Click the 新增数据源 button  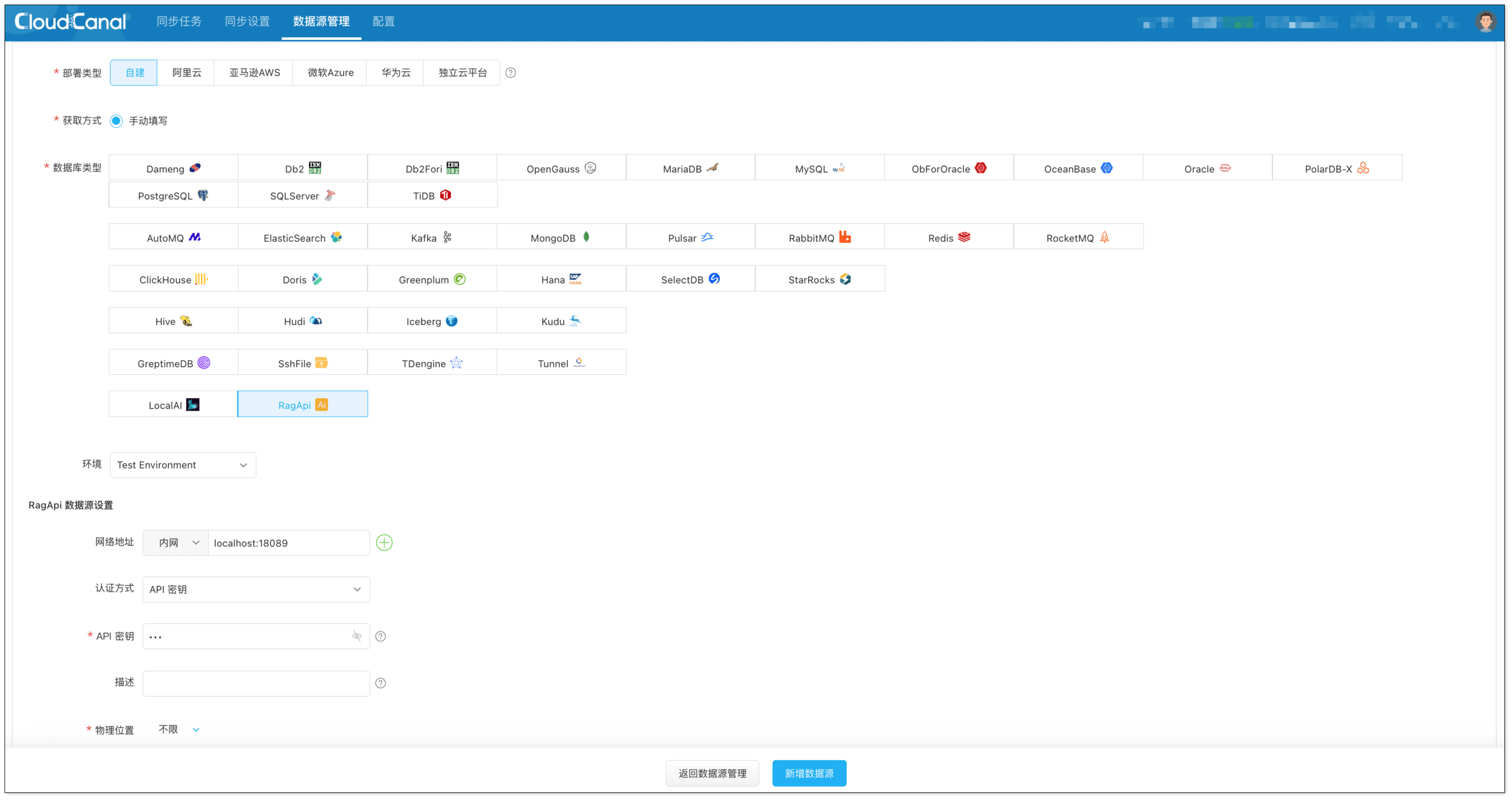tap(809, 773)
